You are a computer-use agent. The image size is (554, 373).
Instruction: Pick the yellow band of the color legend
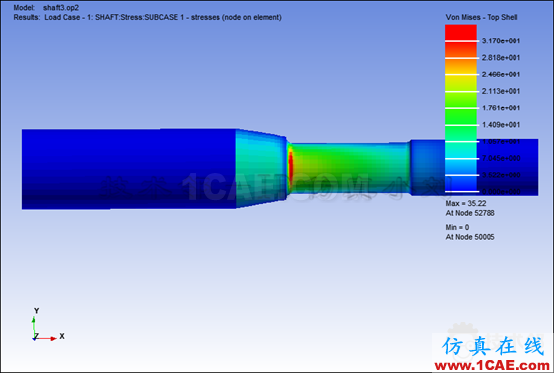(x=461, y=83)
